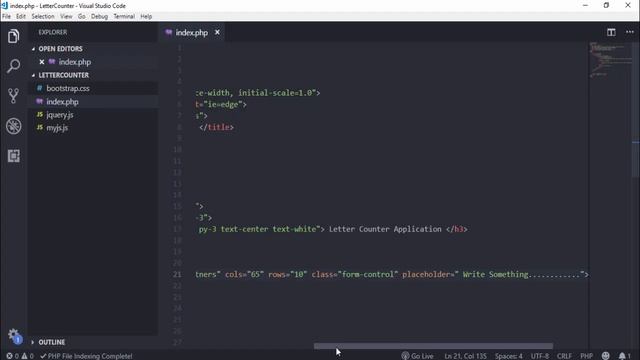This screenshot has height=360, width=640.
Task: Change encoding via UTF-8 indicator
Action: coord(540,356)
